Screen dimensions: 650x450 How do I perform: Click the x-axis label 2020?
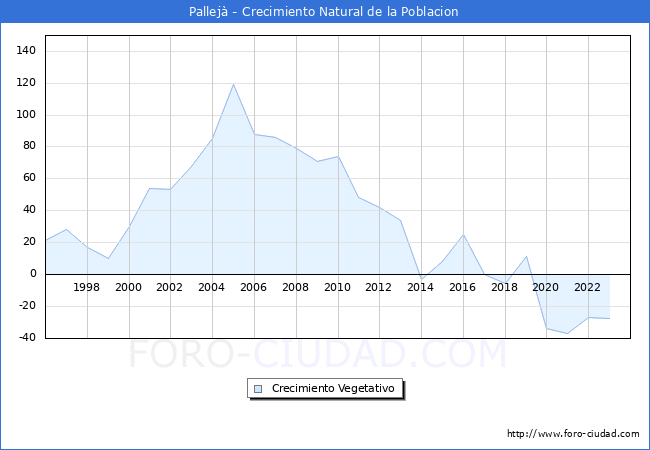(x=546, y=287)
